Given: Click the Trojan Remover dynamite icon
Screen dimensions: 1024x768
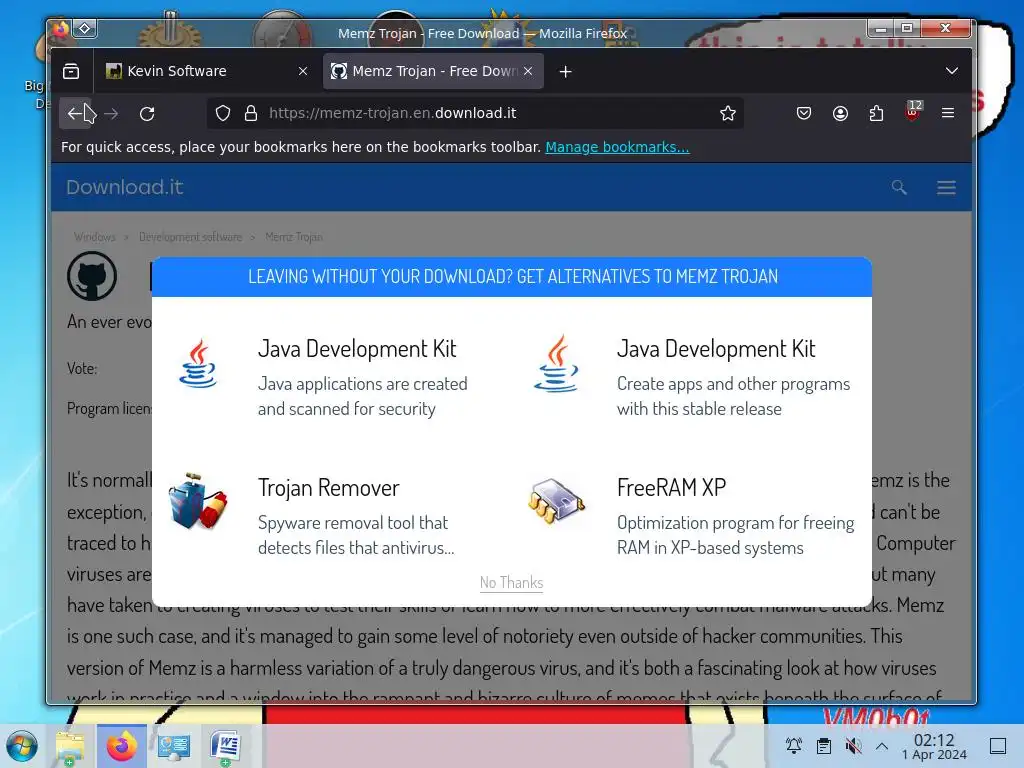Looking at the screenshot, I should click(198, 502).
